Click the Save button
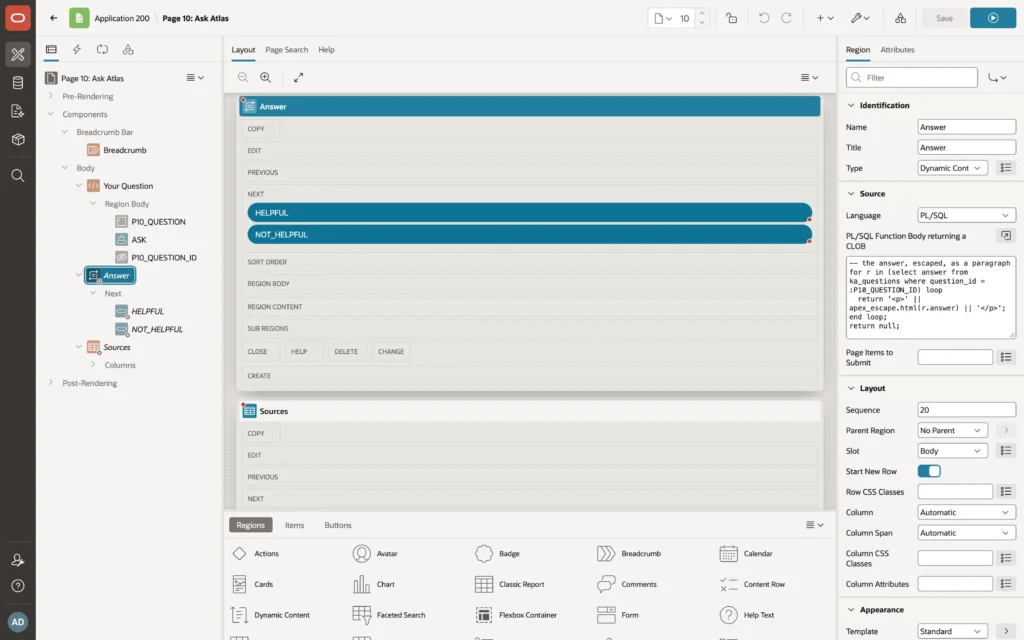Screen dimensions: 1024x640 pos(944,18)
